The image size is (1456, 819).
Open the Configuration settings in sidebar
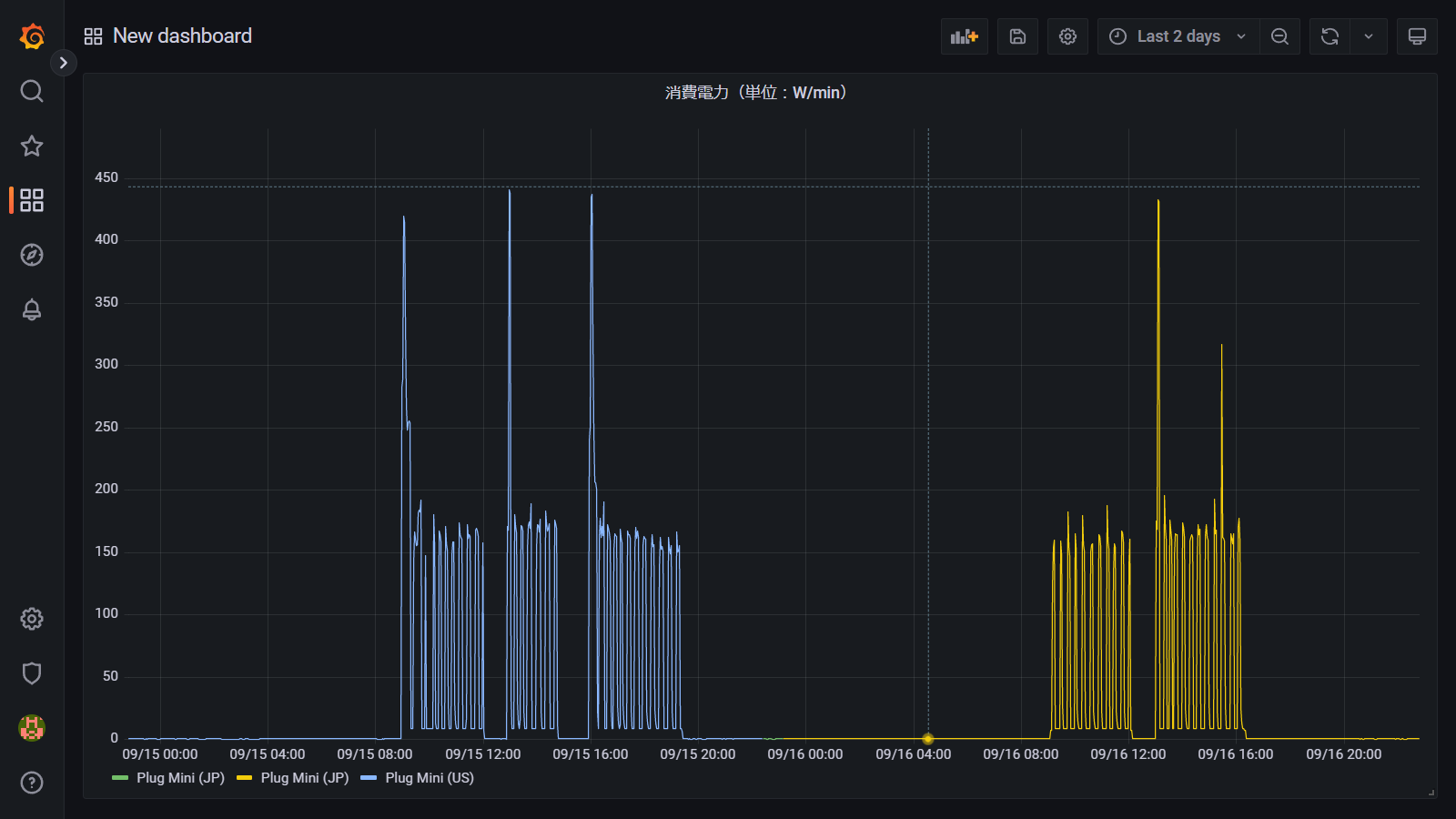point(32,619)
